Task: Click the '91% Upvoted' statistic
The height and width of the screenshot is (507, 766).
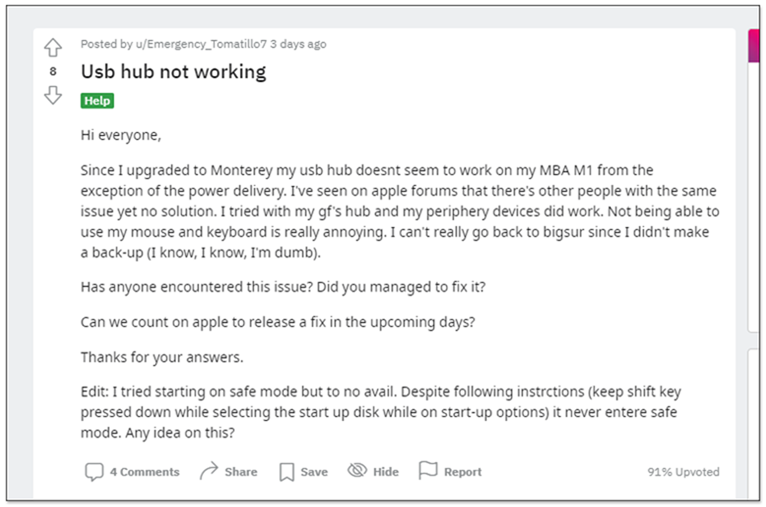Action: pyautogui.click(x=683, y=472)
